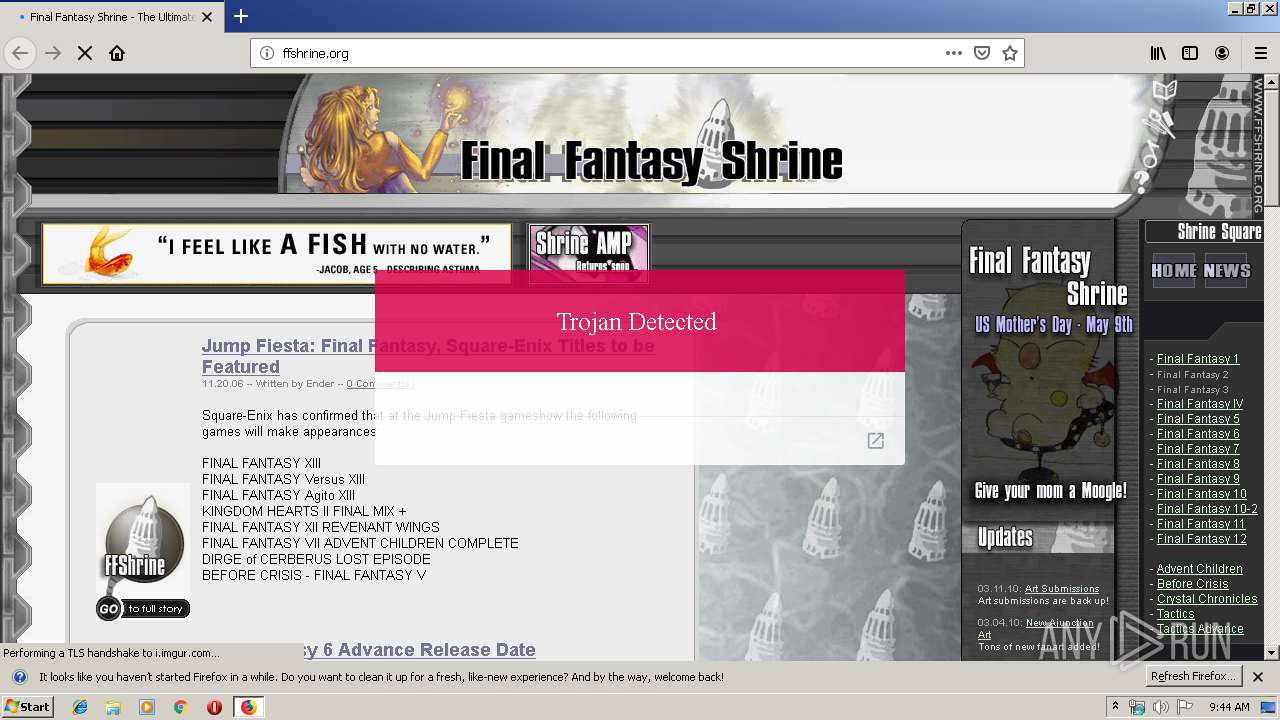Open Advent Children link
The width and height of the screenshot is (1280, 720).
coord(1199,568)
